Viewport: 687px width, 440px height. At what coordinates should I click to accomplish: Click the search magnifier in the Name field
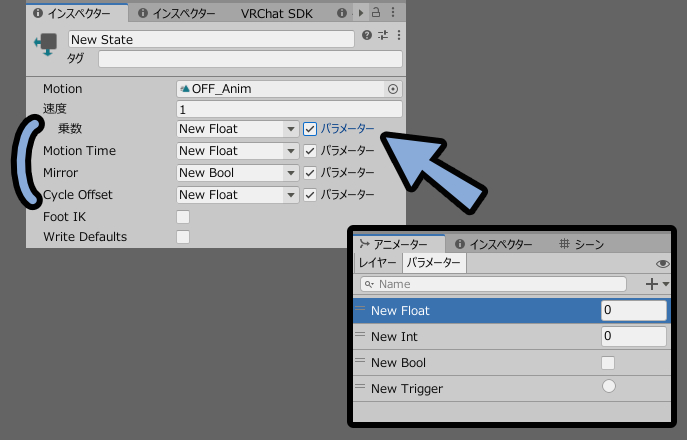point(369,284)
